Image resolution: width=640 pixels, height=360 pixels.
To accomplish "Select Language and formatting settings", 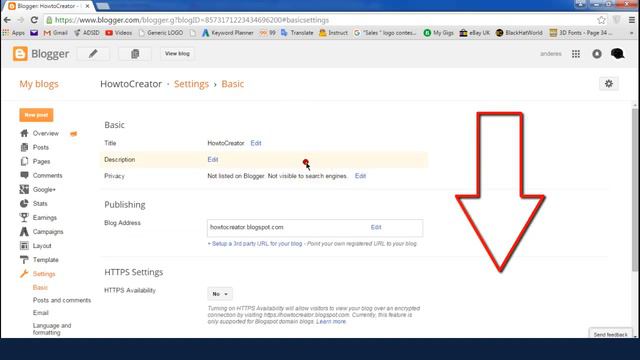I will [x=52, y=329].
